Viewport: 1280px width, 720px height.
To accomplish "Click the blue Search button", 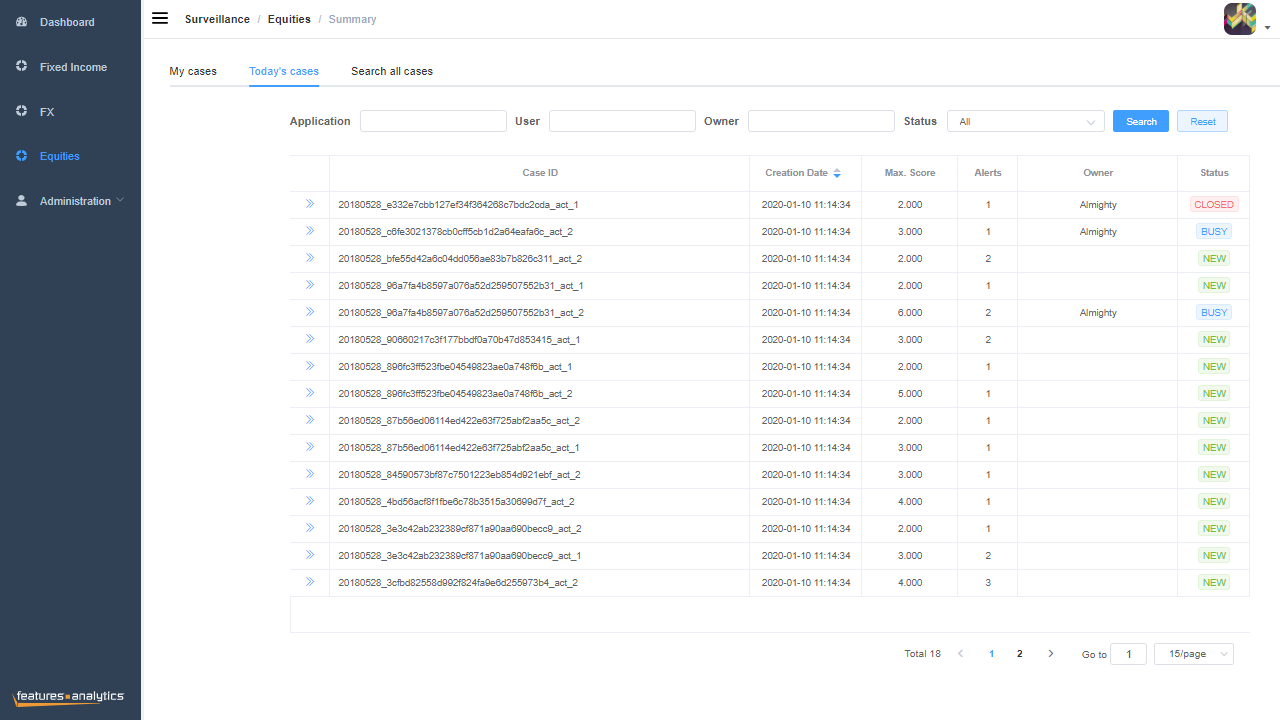I will point(1141,121).
